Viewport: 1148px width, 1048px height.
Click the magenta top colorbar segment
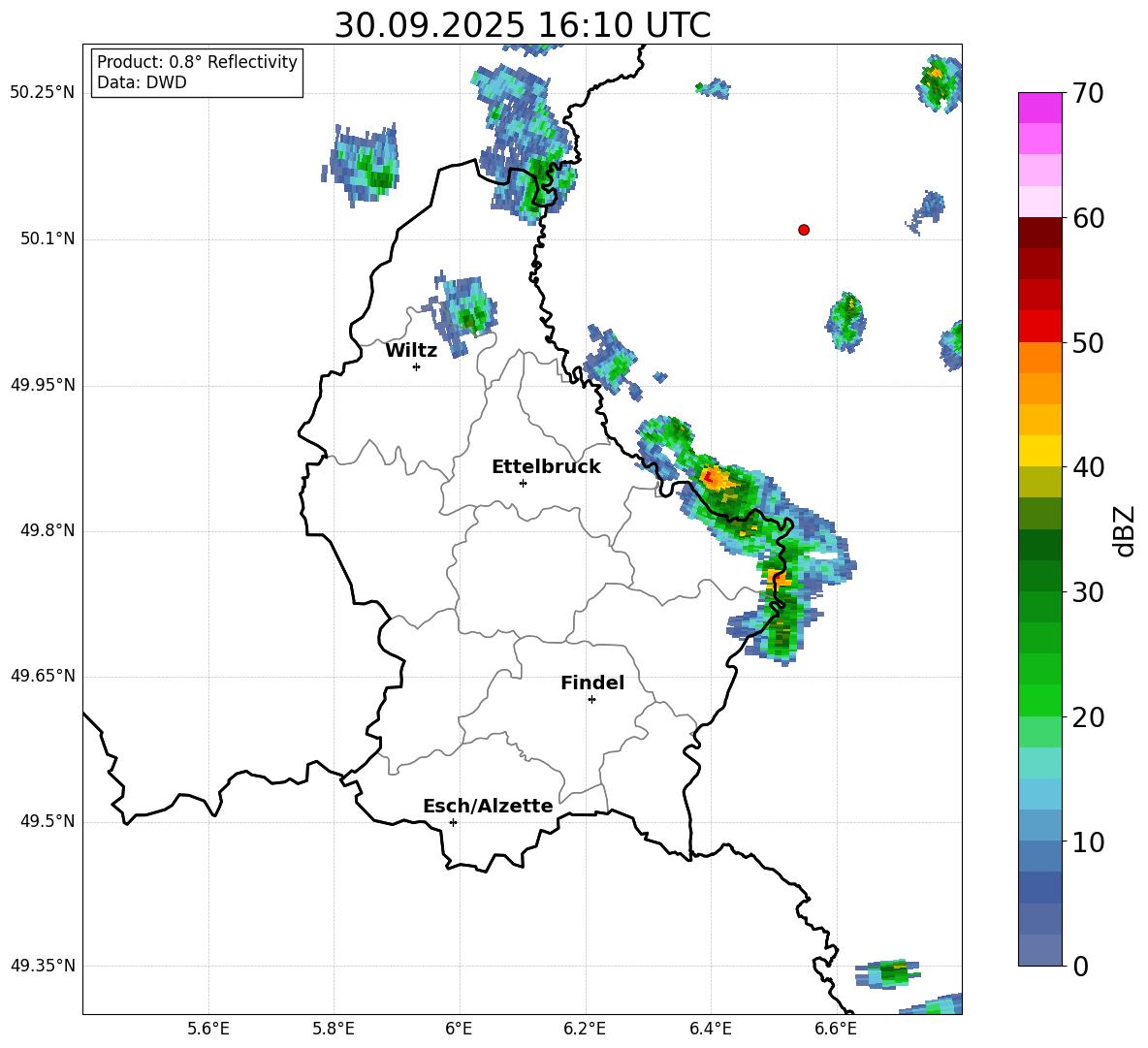pos(1040,108)
